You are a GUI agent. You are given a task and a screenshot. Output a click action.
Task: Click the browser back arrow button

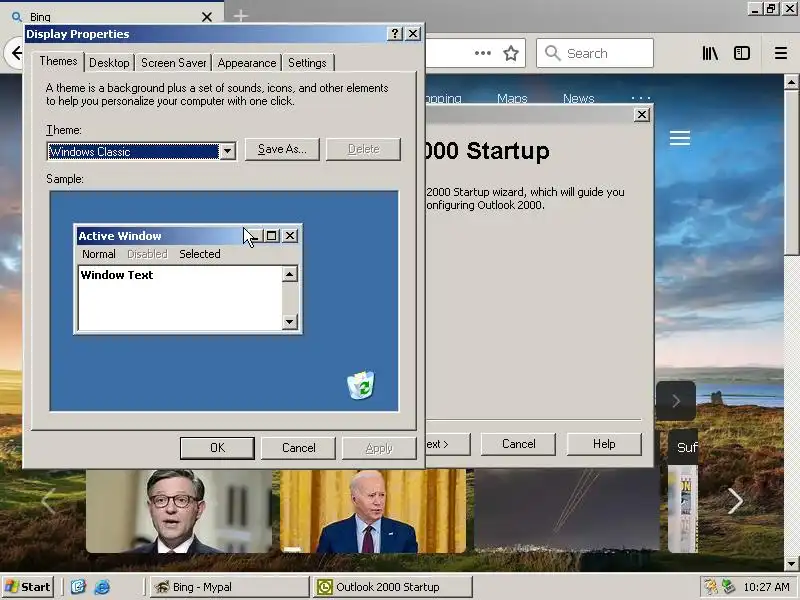click(x=15, y=53)
